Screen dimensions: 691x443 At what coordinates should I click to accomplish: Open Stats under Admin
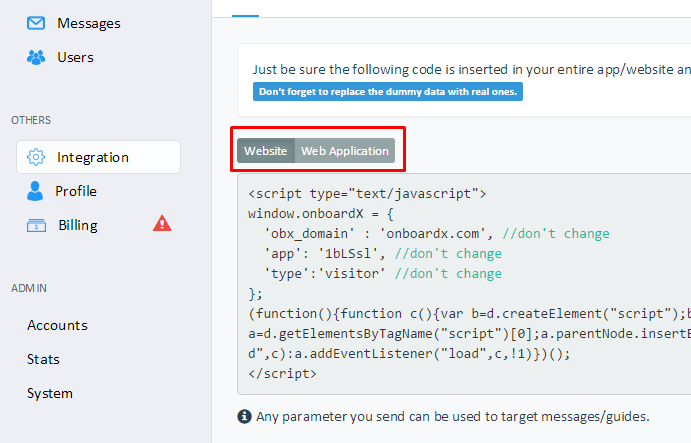click(43, 359)
